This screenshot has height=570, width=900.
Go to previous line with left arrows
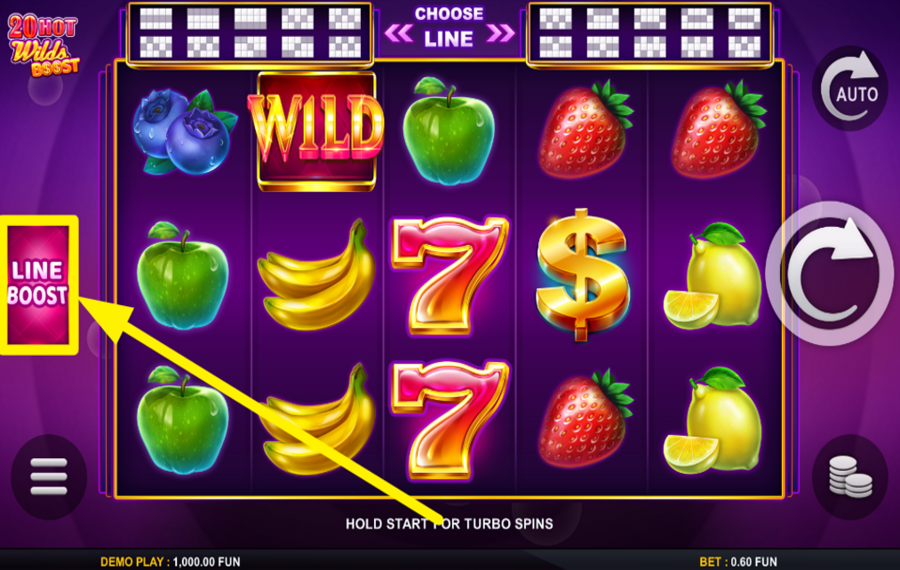[x=399, y=34]
